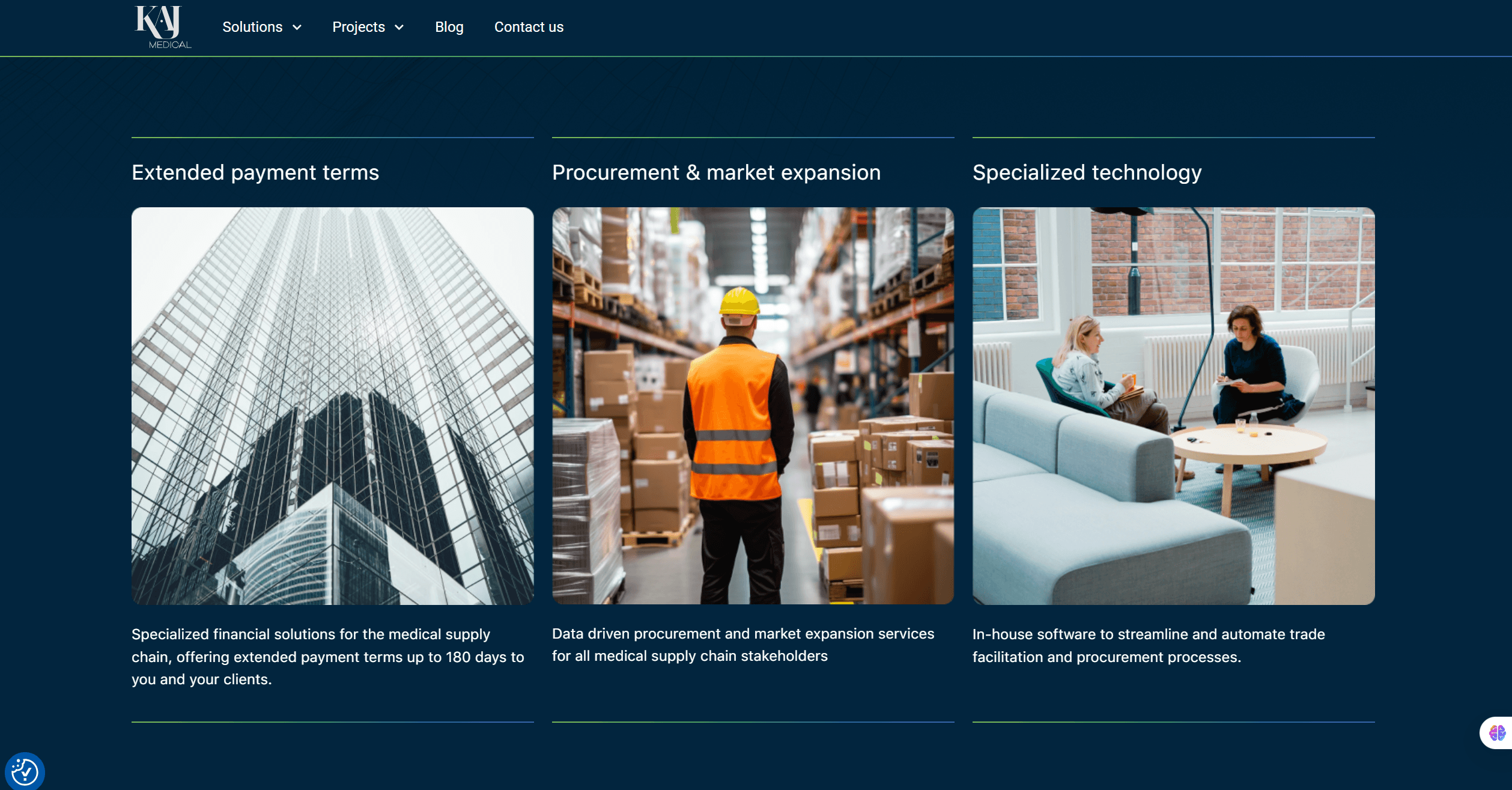The image size is (1512, 790).
Task: Open the Solutions menu item
Action: pyautogui.click(x=252, y=27)
